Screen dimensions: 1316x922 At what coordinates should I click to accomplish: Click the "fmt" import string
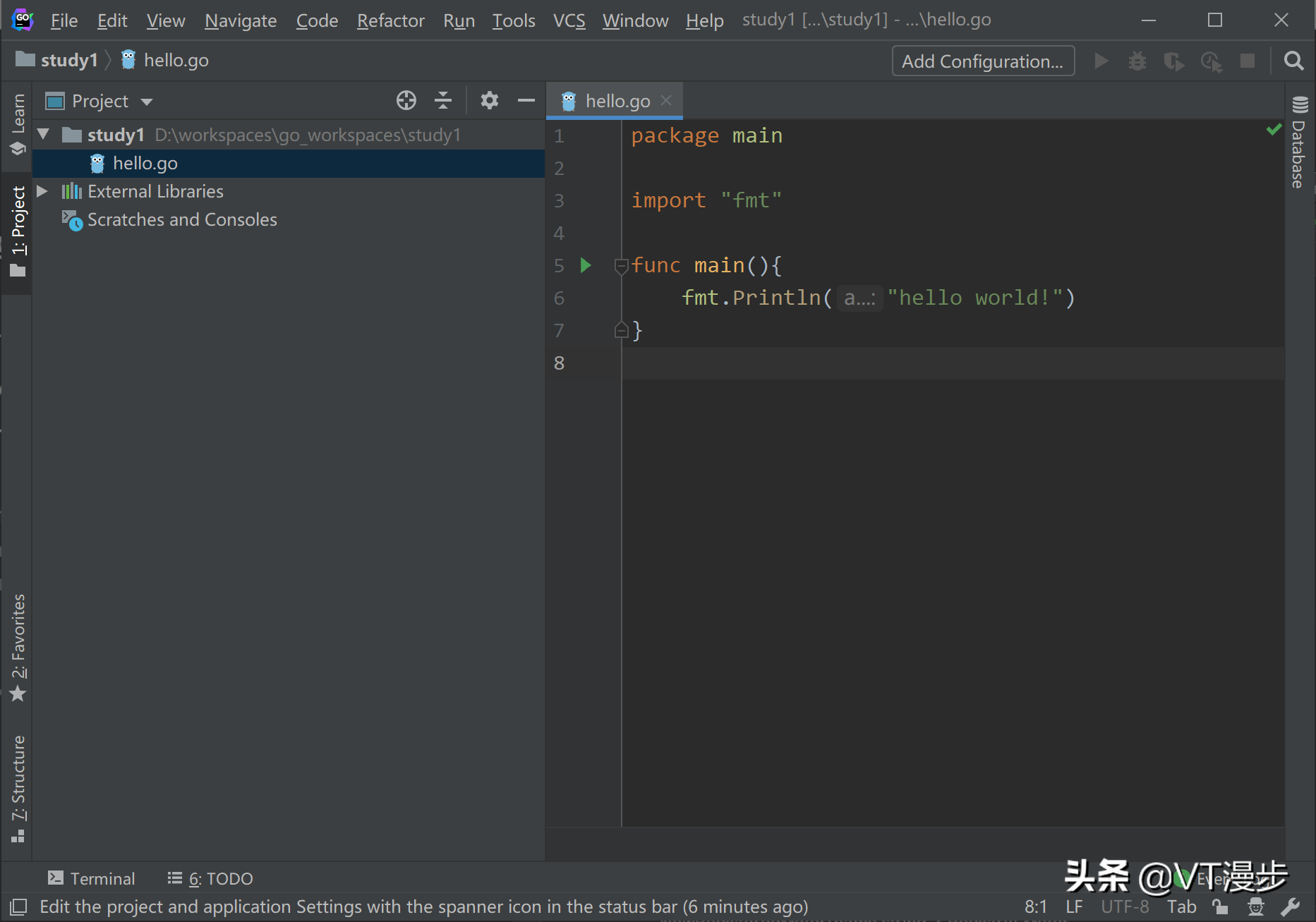751,200
